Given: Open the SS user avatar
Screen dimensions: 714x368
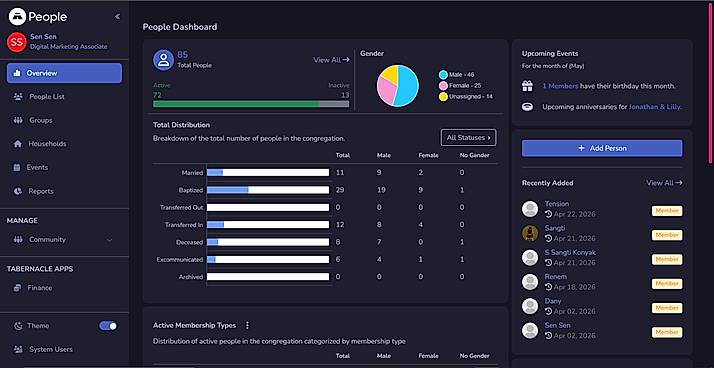Looking at the screenshot, I should click(x=17, y=42).
